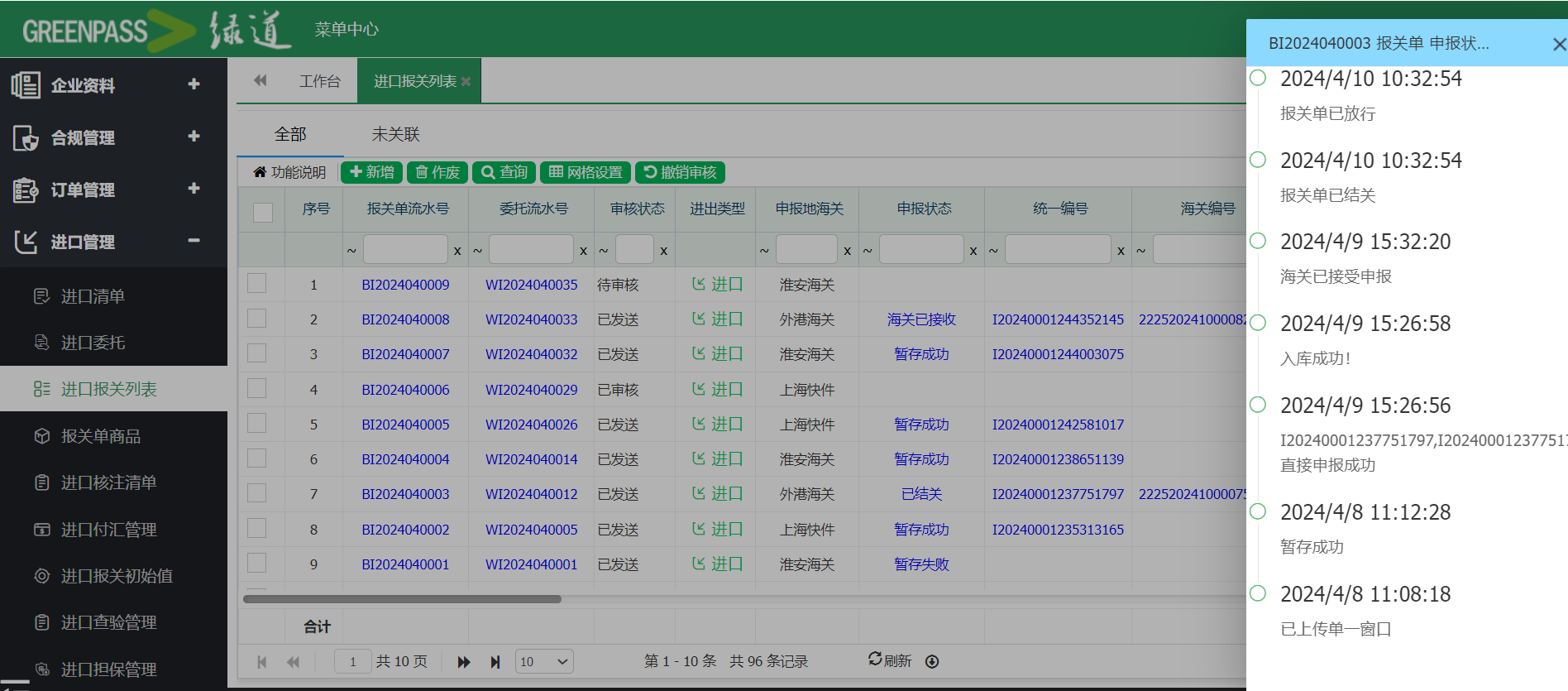Screen dimensions: 1568x691
Task: Click the 报关单商品 cube icon
Action: pos(41,436)
